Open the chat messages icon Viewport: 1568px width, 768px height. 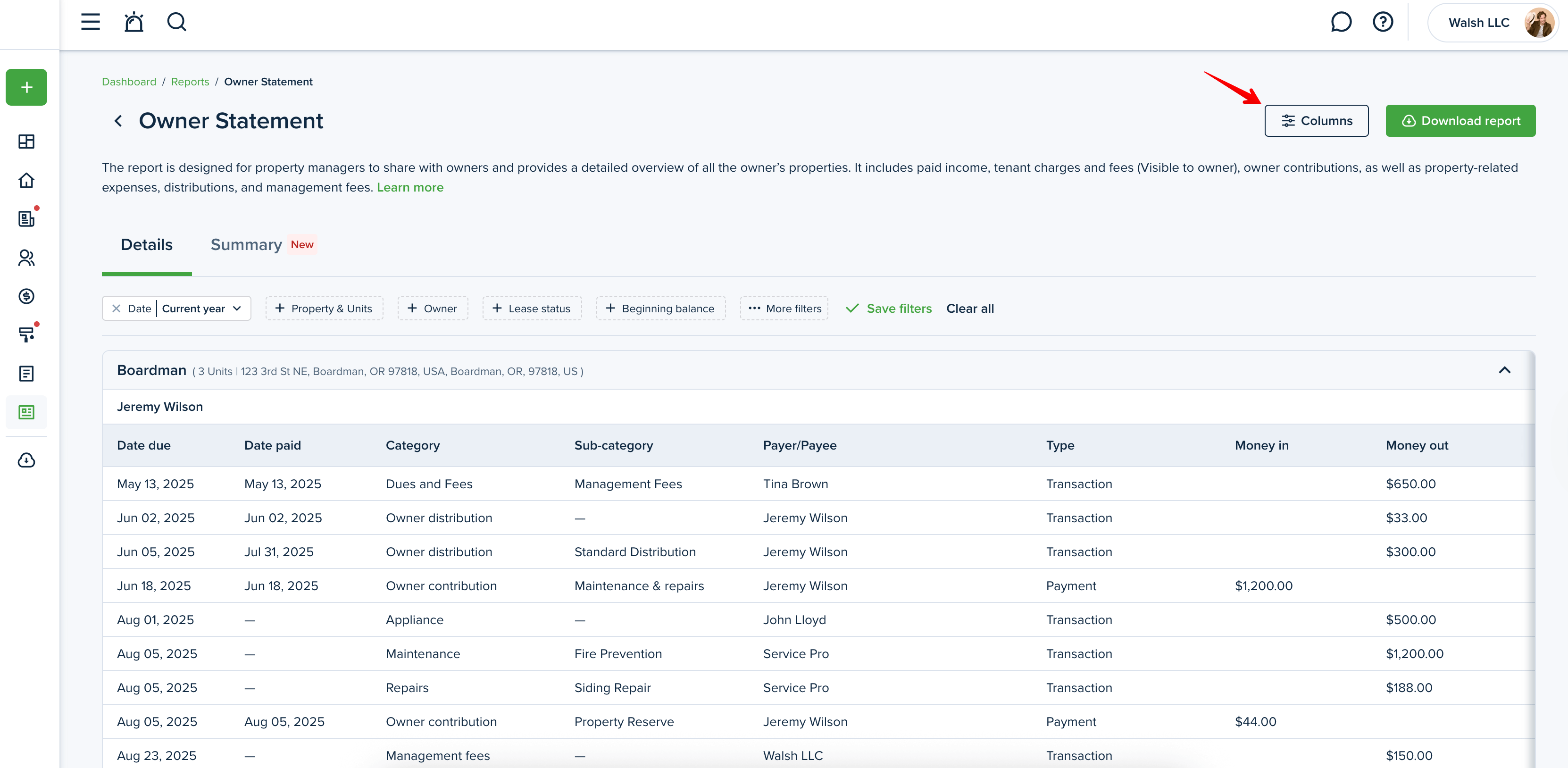tap(1340, 22)
